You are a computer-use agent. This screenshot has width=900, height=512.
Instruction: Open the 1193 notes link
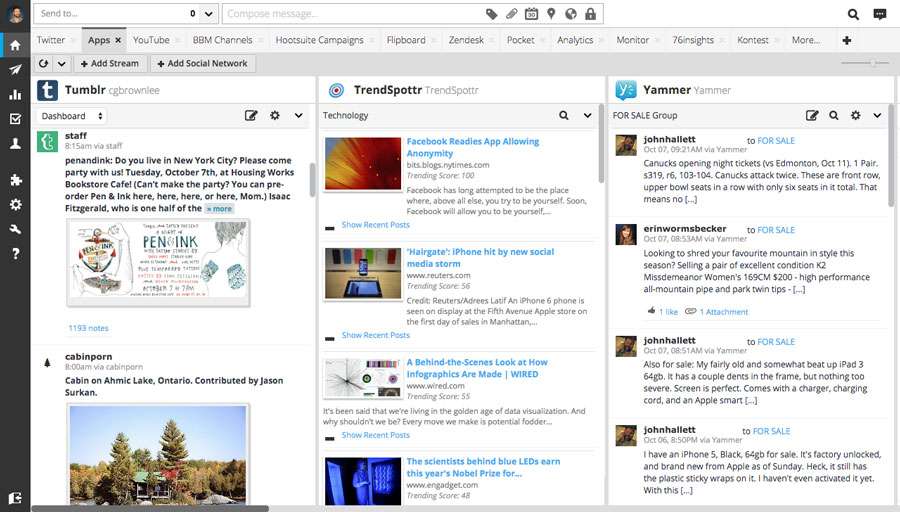(88, 328)
